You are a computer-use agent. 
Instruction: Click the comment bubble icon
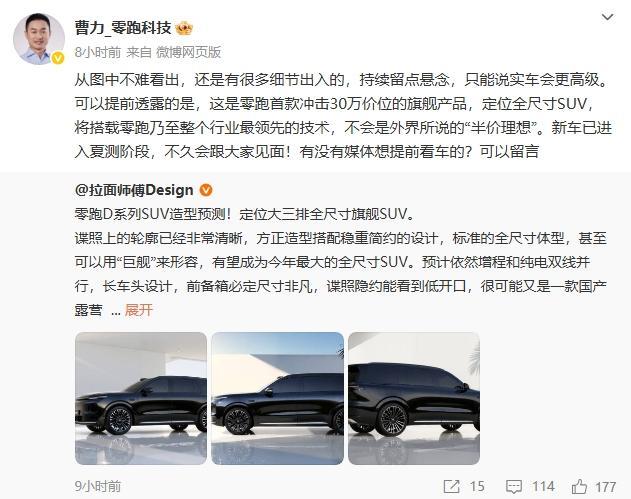513,487
